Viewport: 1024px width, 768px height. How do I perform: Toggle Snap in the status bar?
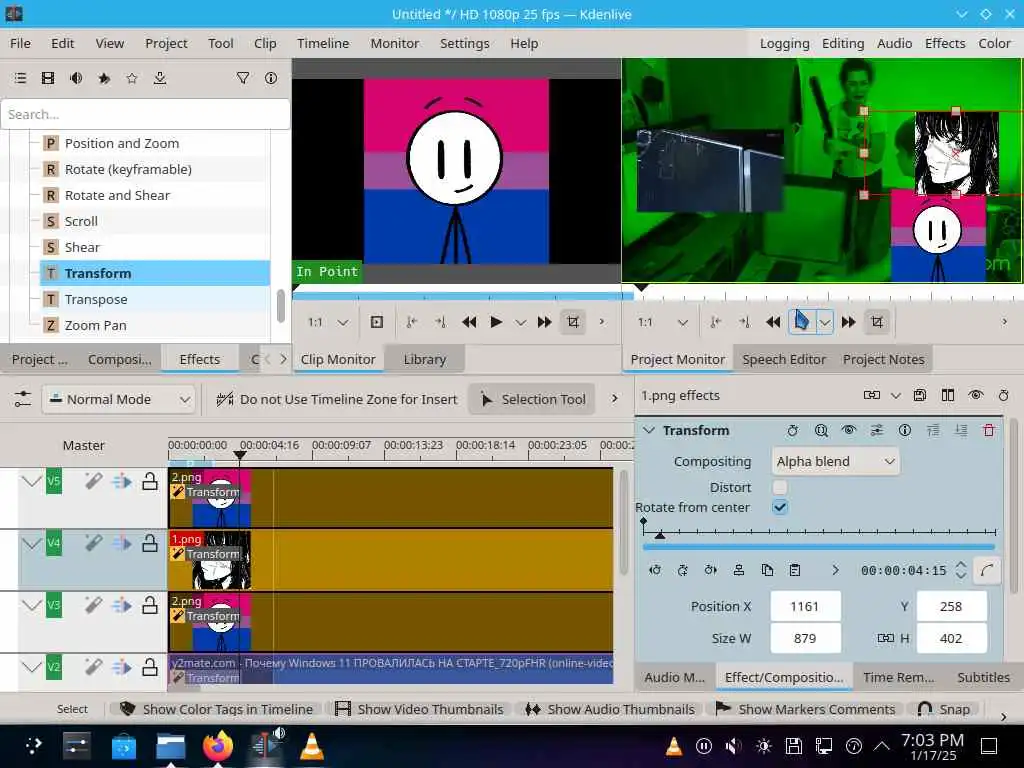tap(944, 709)
